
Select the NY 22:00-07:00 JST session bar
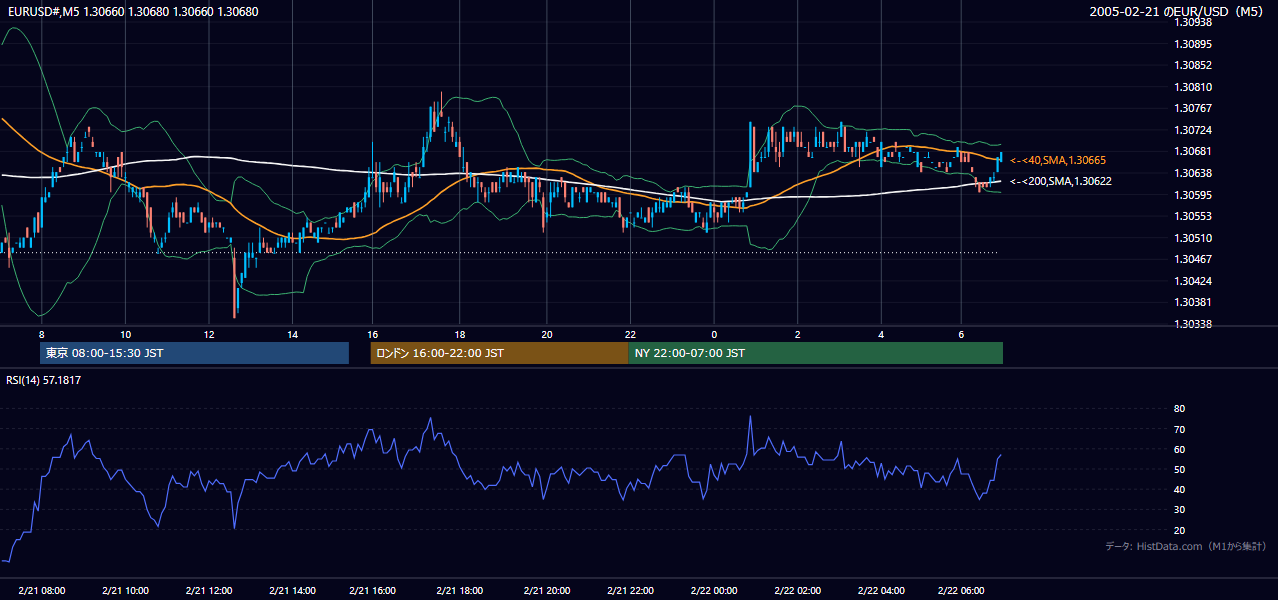coord(815,353)
